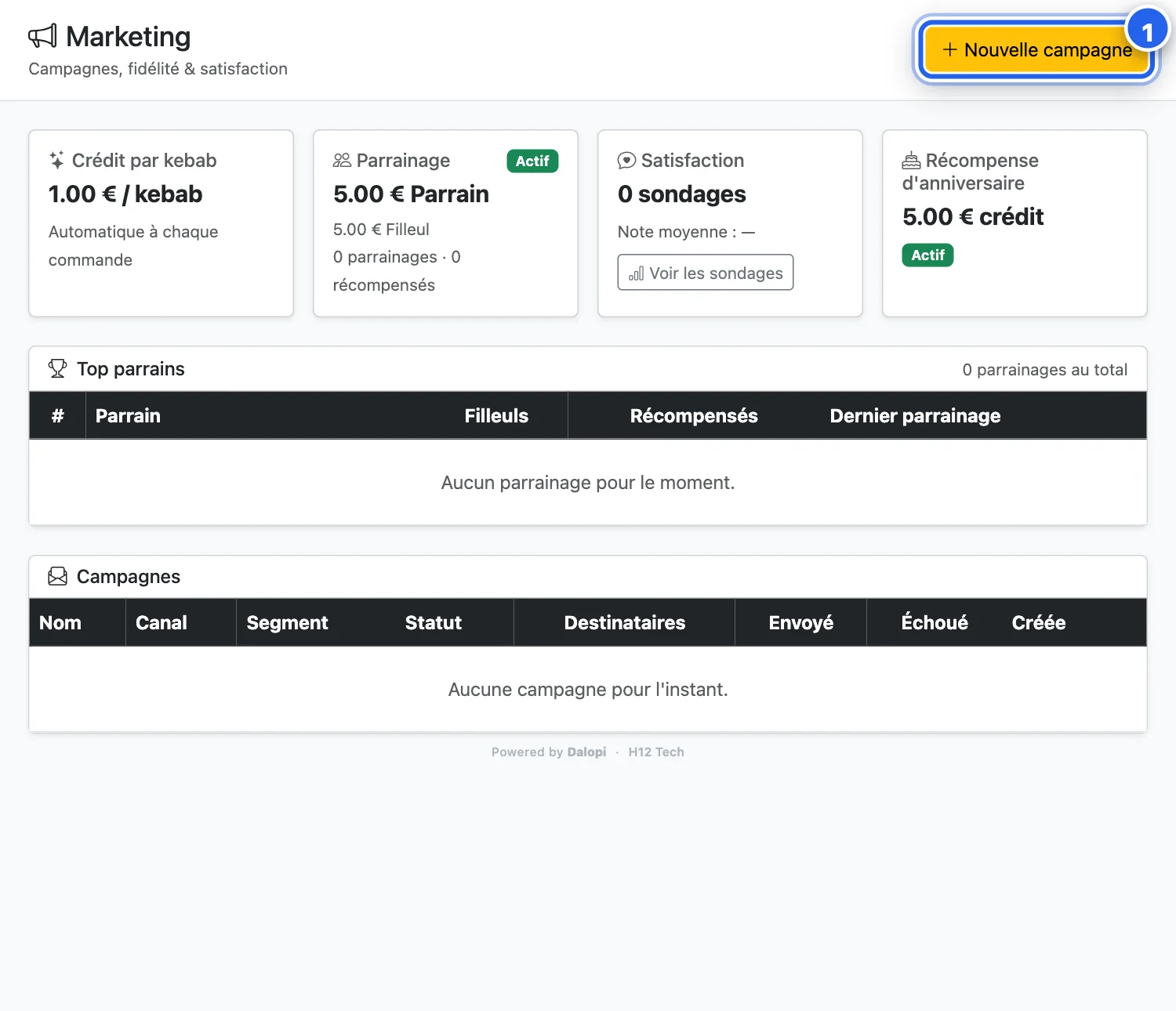Click the Marketing megaphone icon

42,36
